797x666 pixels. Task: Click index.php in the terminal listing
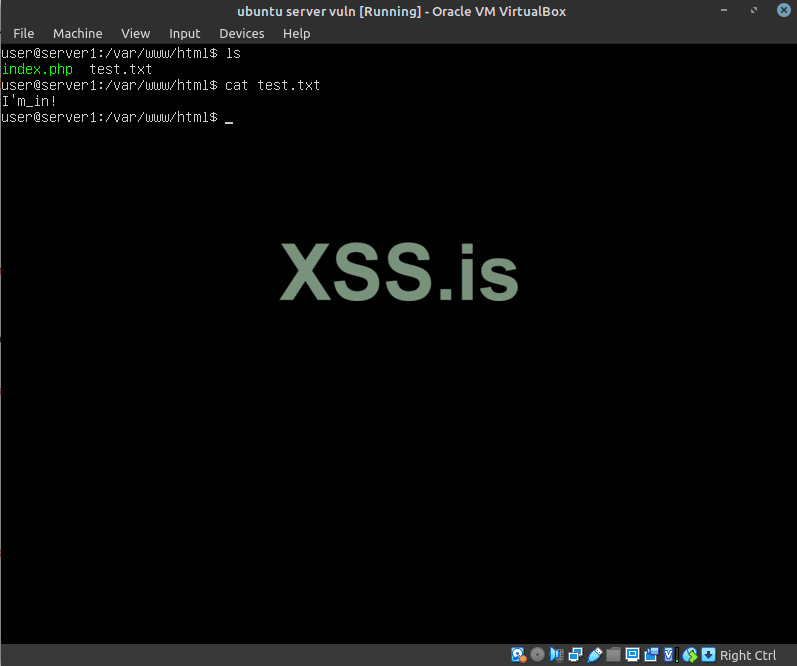click(x=37, y=69)
